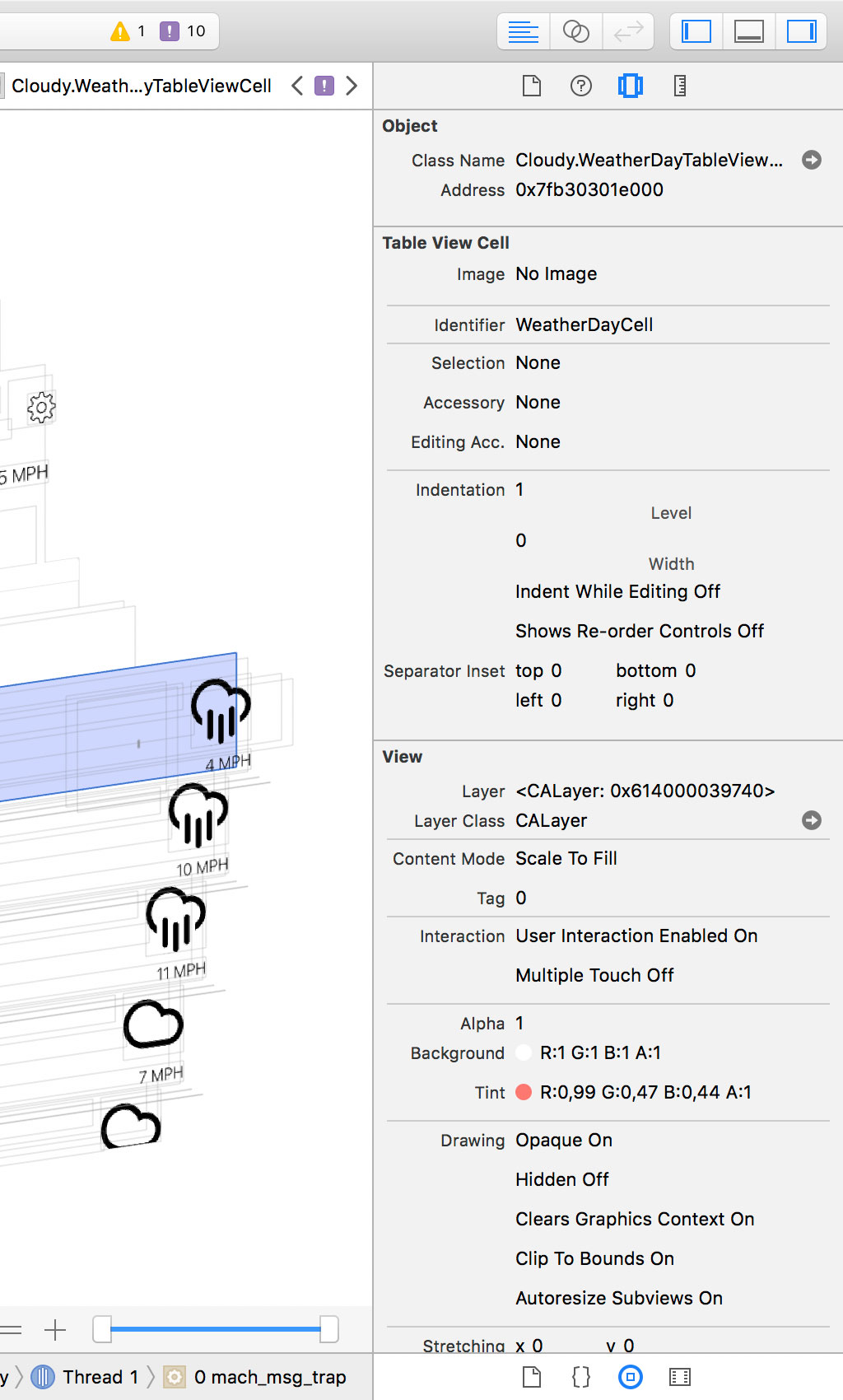Viewport: 843px width, 1400px height.
Task: Switch to the Quick Help inspector tab
Action: pos(581,86)
